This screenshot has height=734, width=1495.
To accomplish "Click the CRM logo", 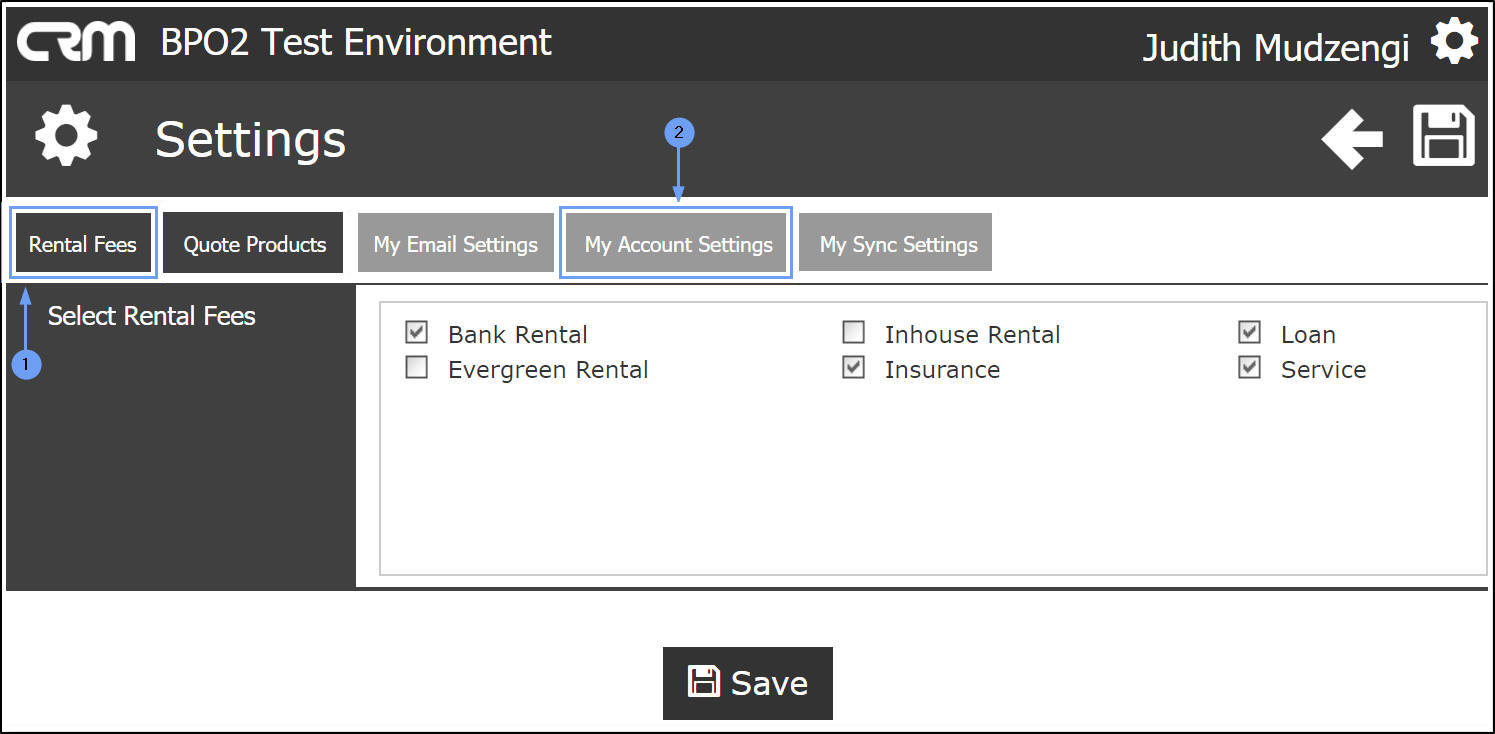I will point(76,43).
